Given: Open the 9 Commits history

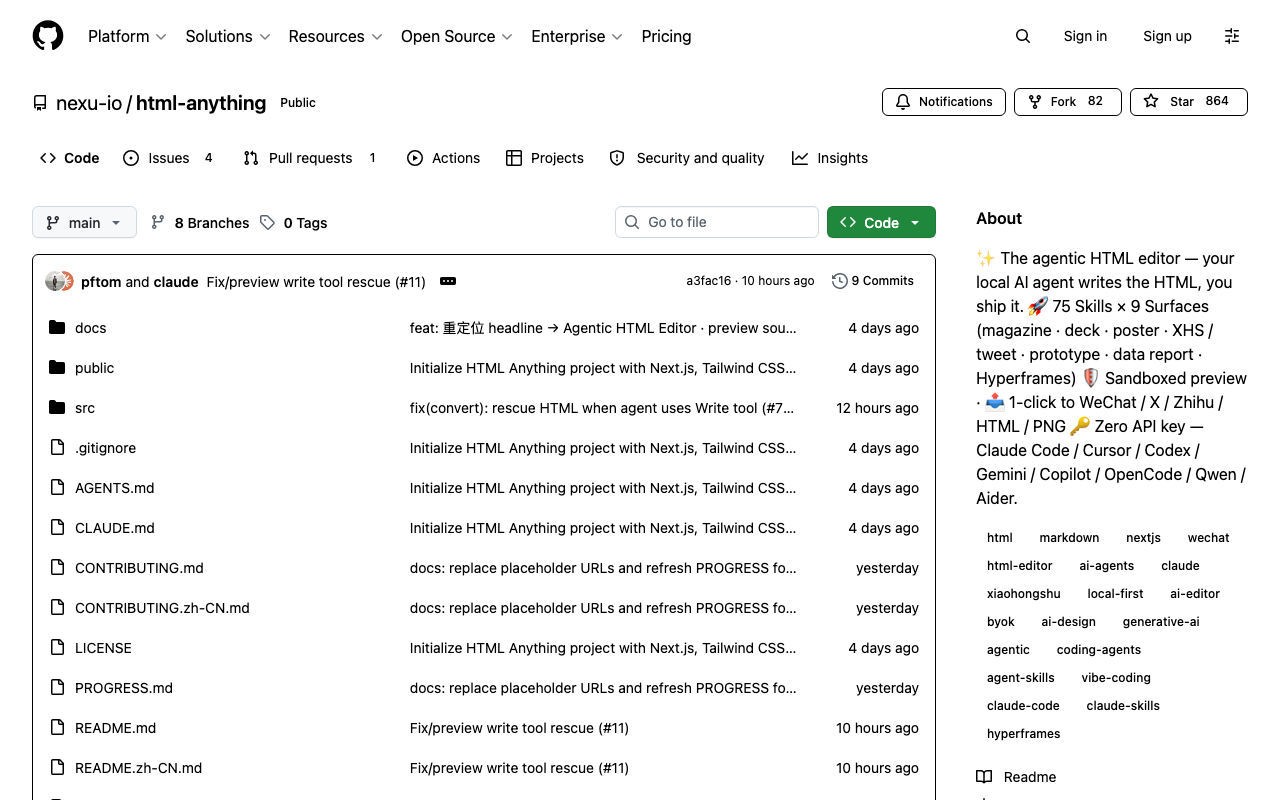Looking at the screenshot, I should tap(873, 281).
